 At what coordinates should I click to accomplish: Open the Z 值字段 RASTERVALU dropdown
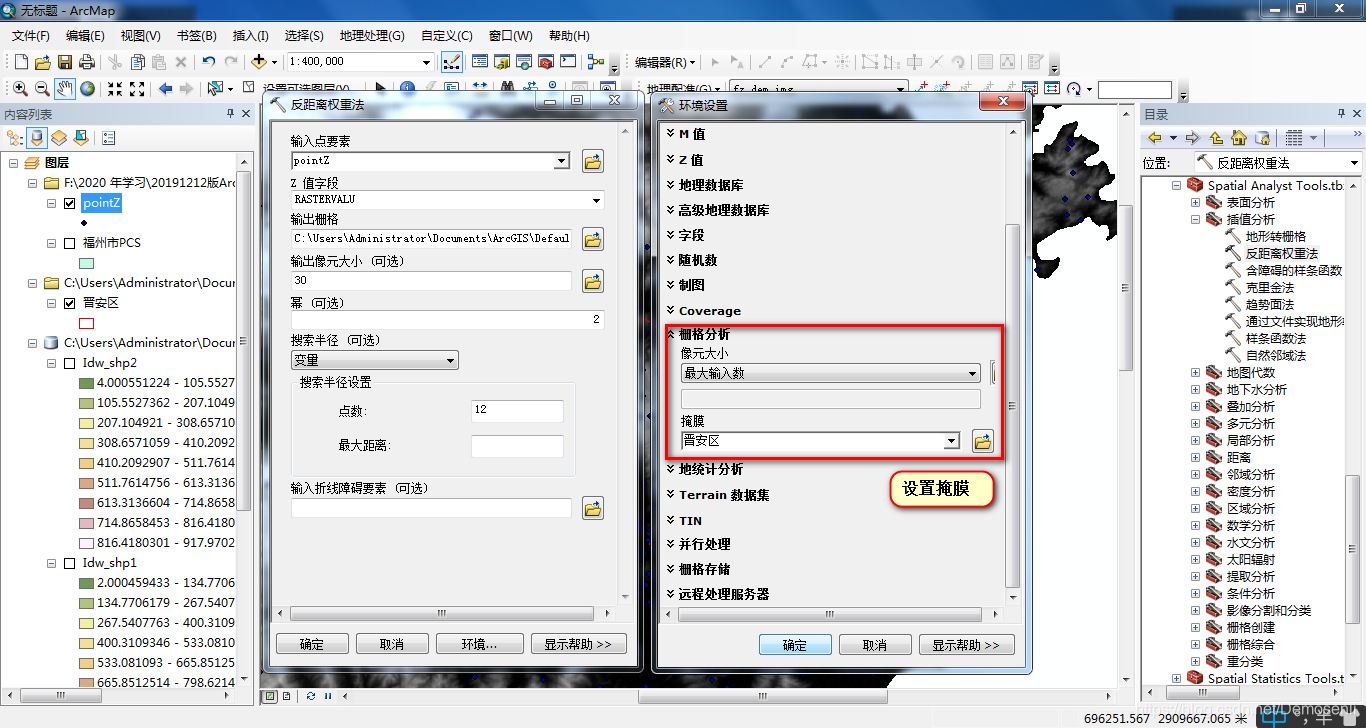(597, 200)
